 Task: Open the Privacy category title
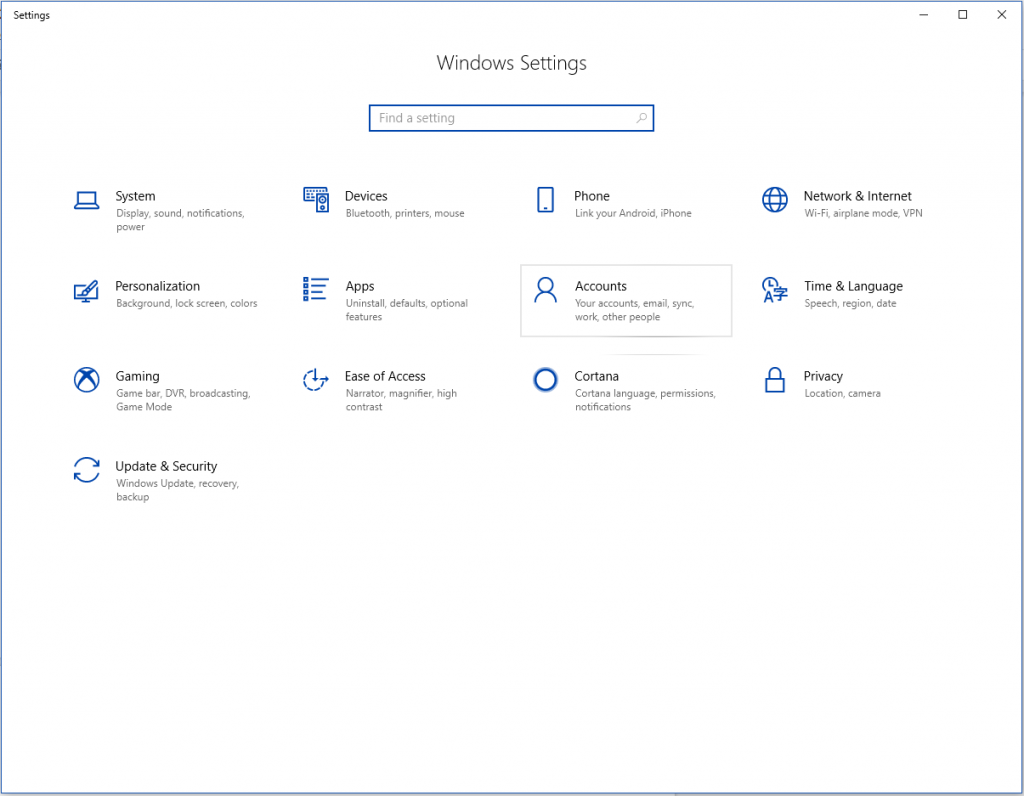(x=823, y=376)
